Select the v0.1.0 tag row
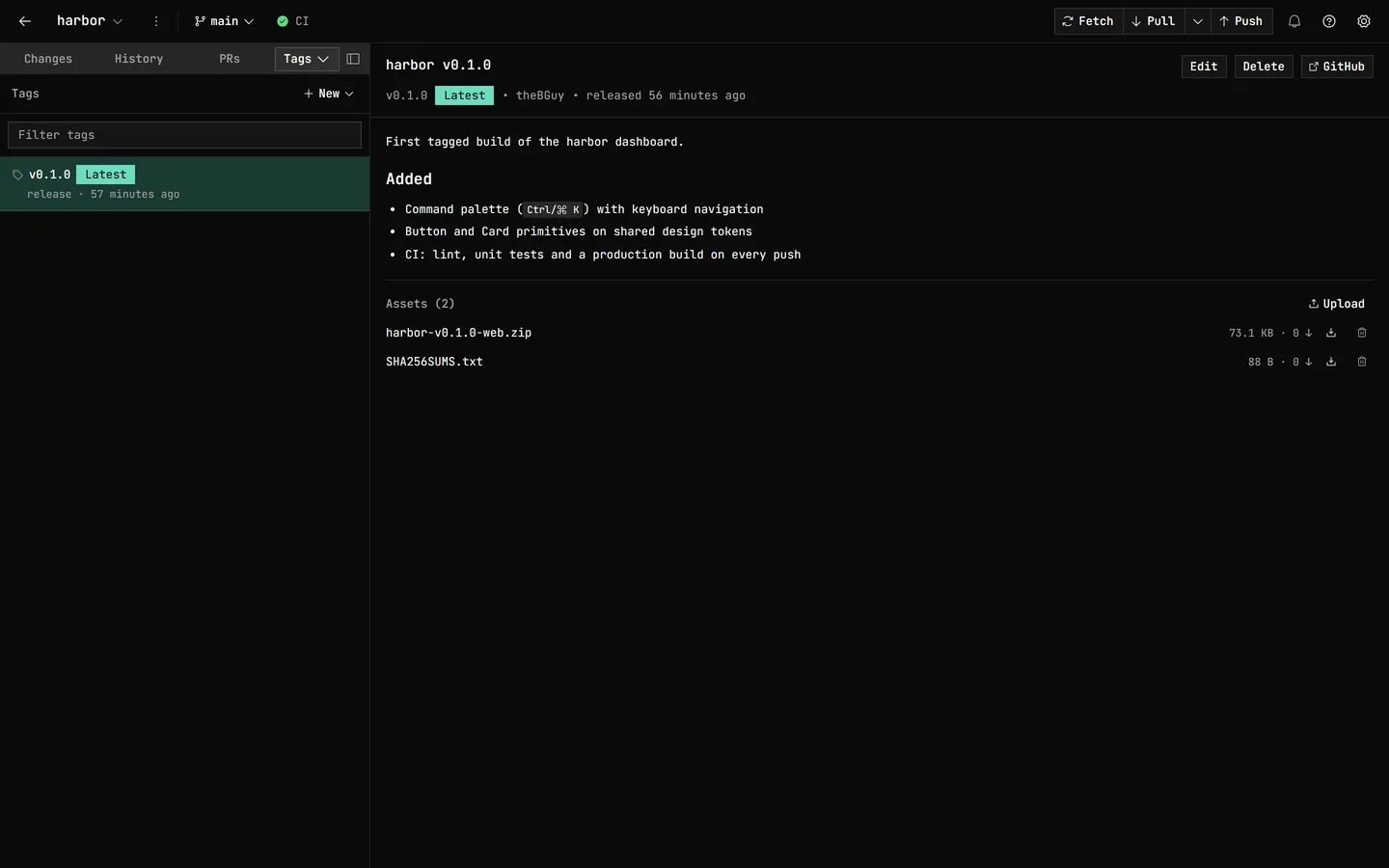This screenshot has height=868, width=1389. coord(184,183)
